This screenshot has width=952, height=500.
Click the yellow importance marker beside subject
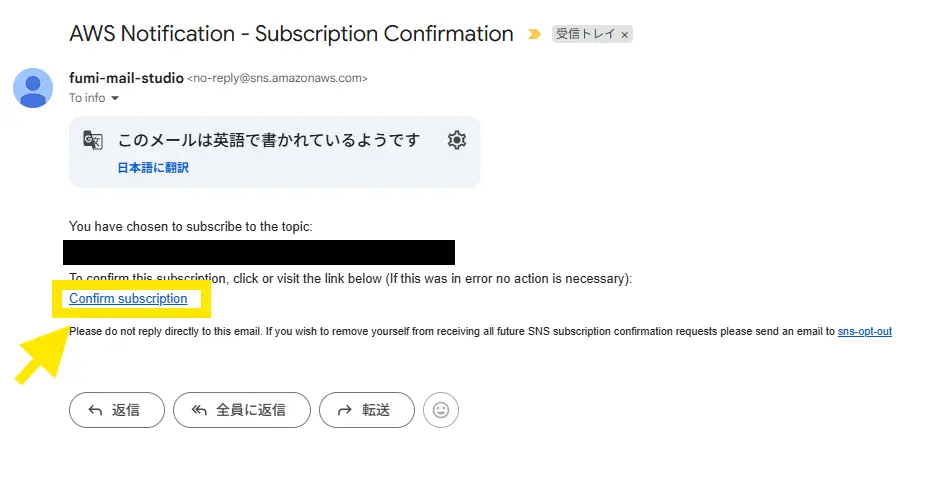tap(534, 34)
